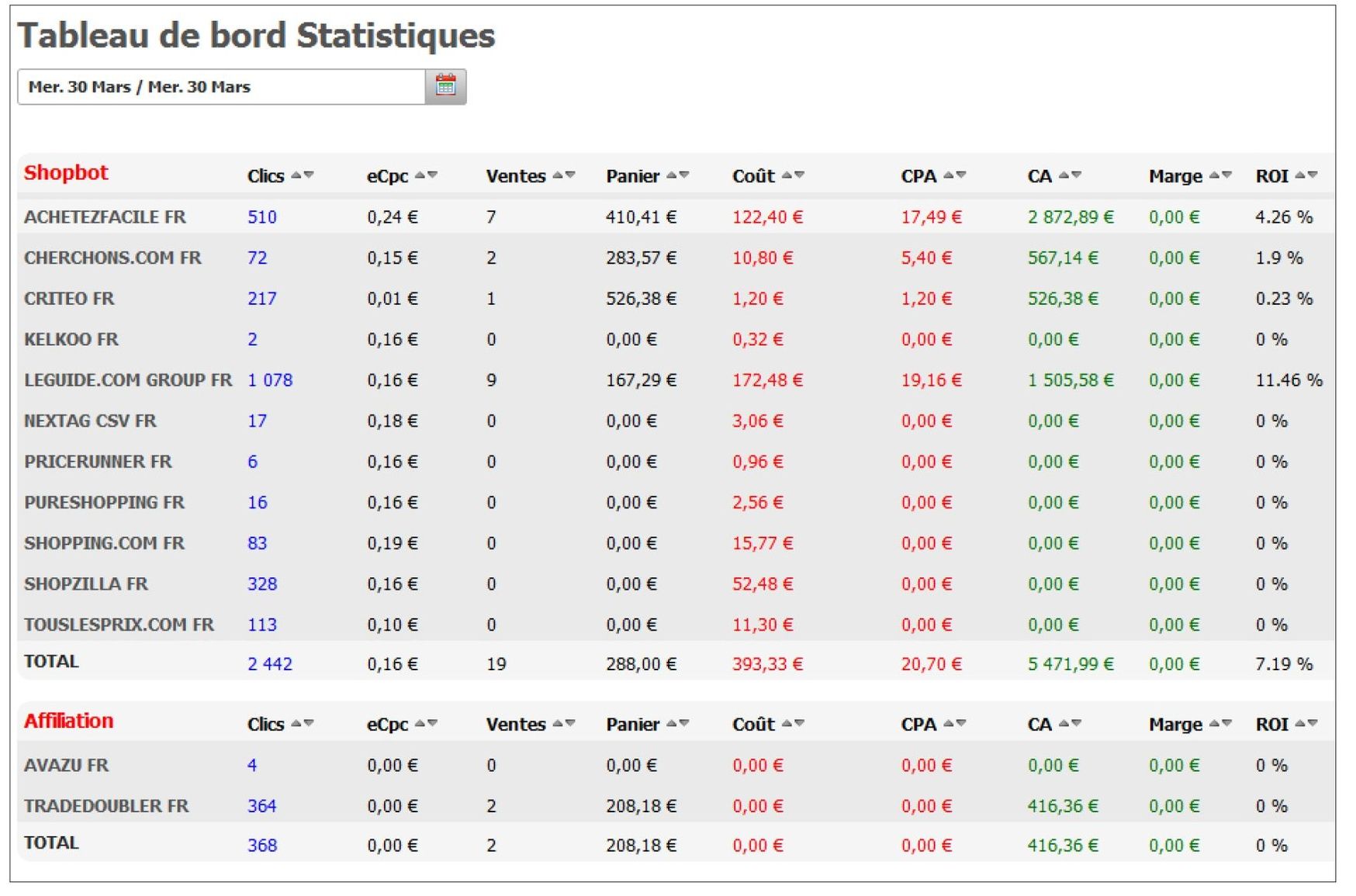Sort Shopbot table by Coût arrows
This screenshot has height=896, width=1356.
pyautogui.click(x=793, y=176)
